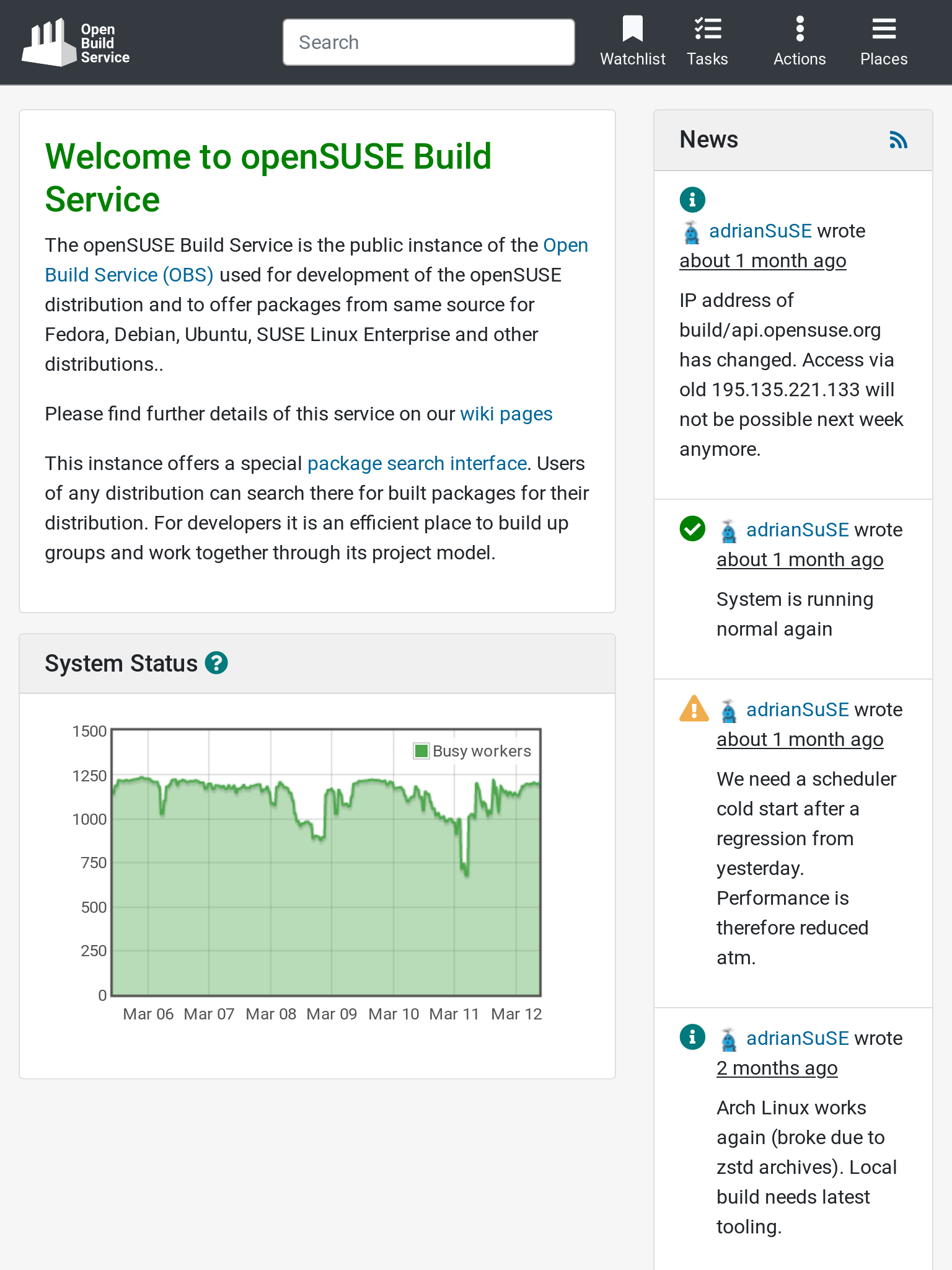The width and height of the screenshot is (952, 1270).
Task: Follow the wiki pages link
Action: pos(506,414)
